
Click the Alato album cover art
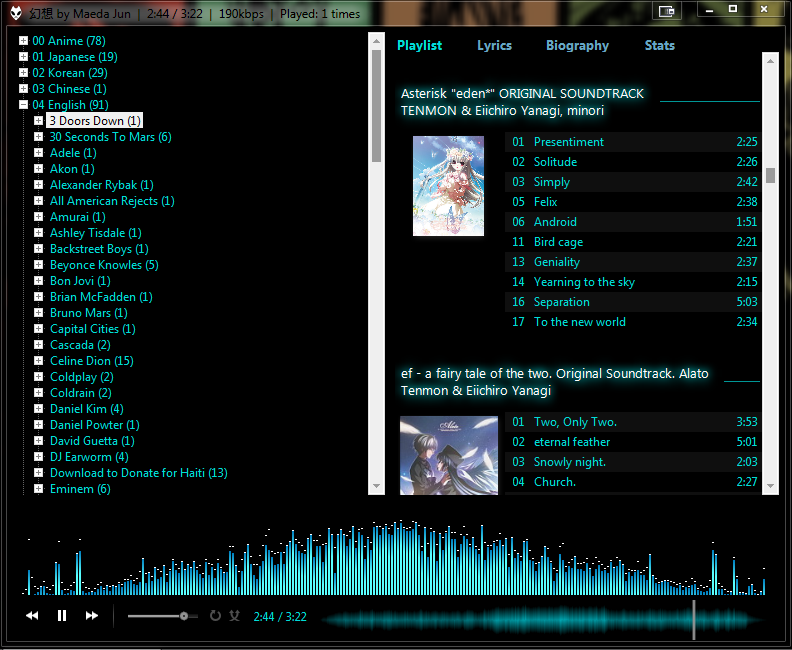[449, 455]
